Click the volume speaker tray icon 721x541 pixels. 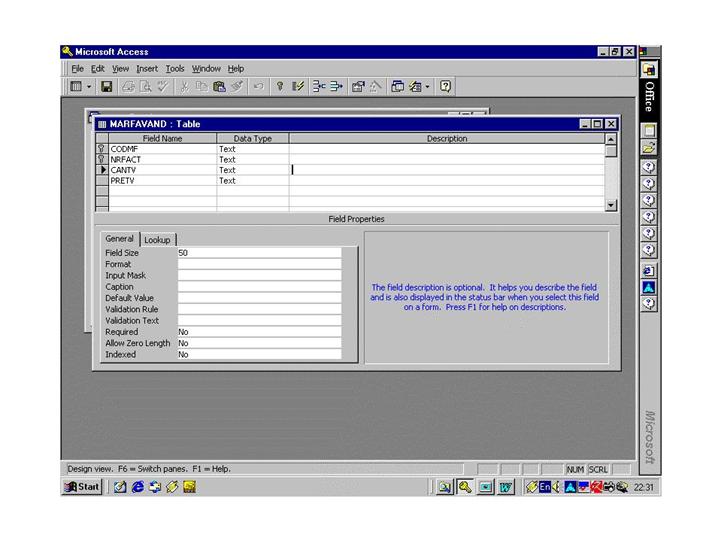tap(556, 487)
